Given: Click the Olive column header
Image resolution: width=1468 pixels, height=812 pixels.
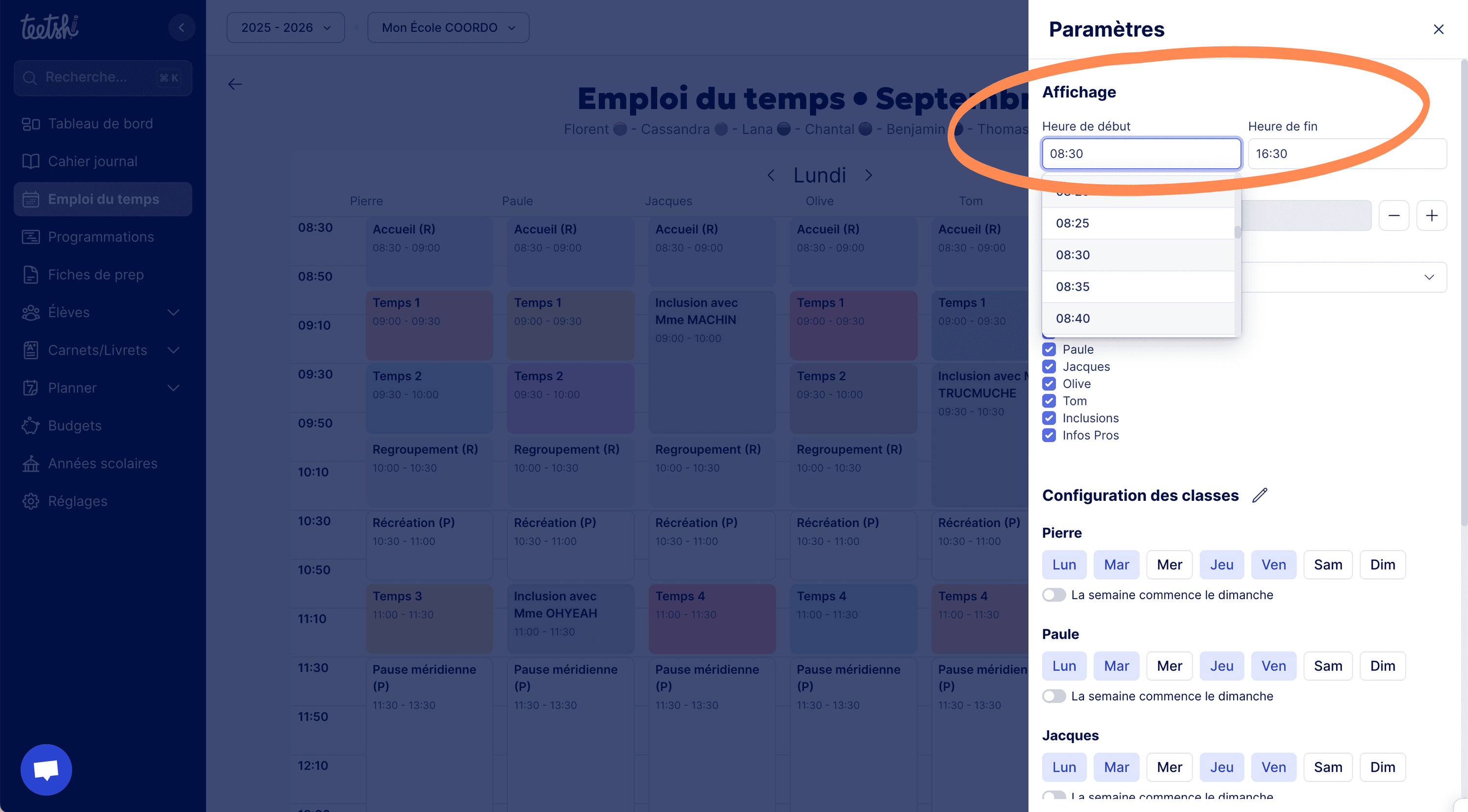Looking at the screenshot, I should pos(819,201).
